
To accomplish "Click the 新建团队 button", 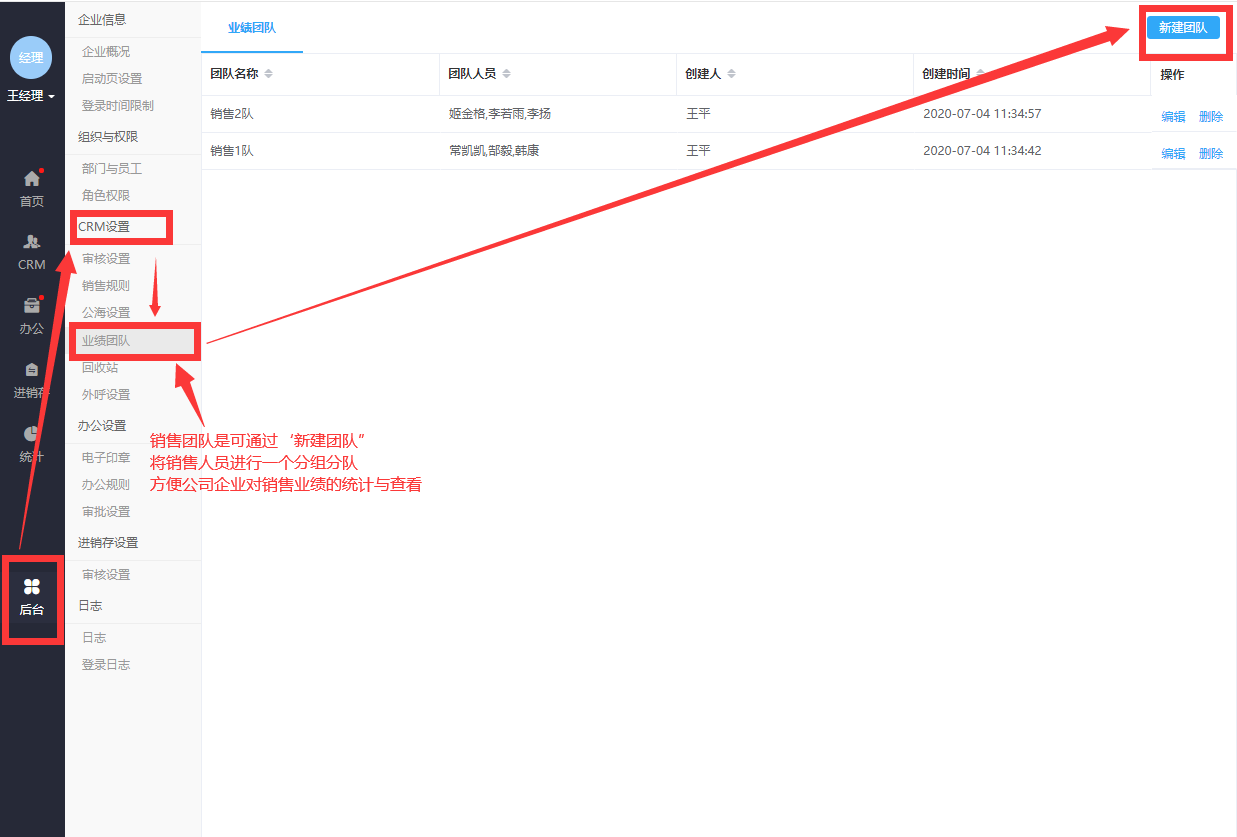I will click(1183, 28).
